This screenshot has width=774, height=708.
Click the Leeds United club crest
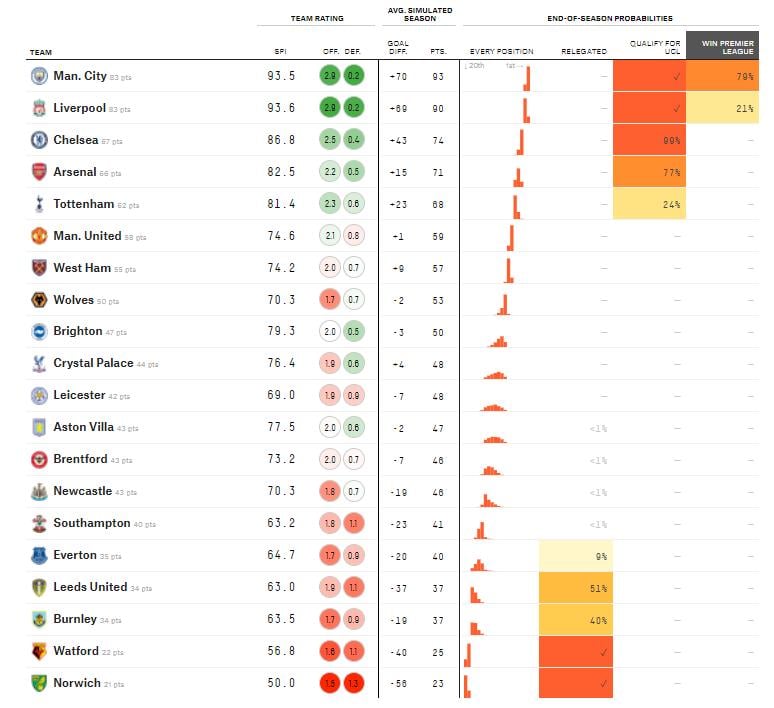coord(39,588)
